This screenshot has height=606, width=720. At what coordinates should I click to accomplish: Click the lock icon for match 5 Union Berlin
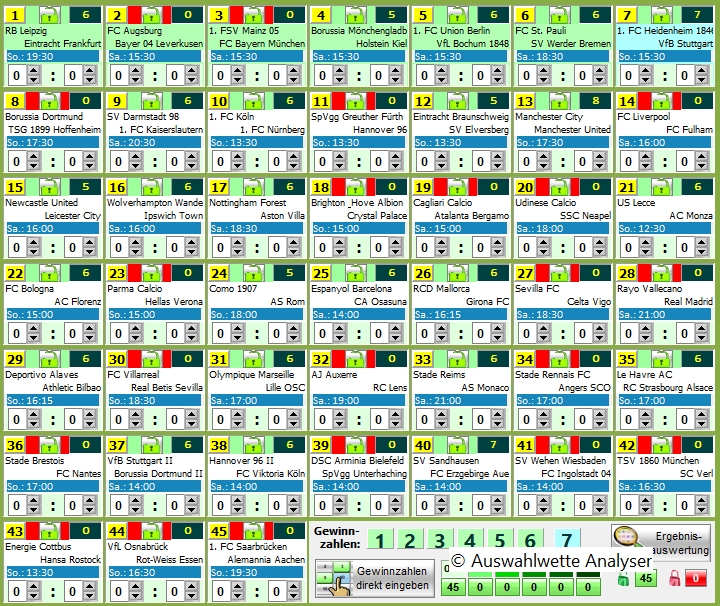[458, 16]
